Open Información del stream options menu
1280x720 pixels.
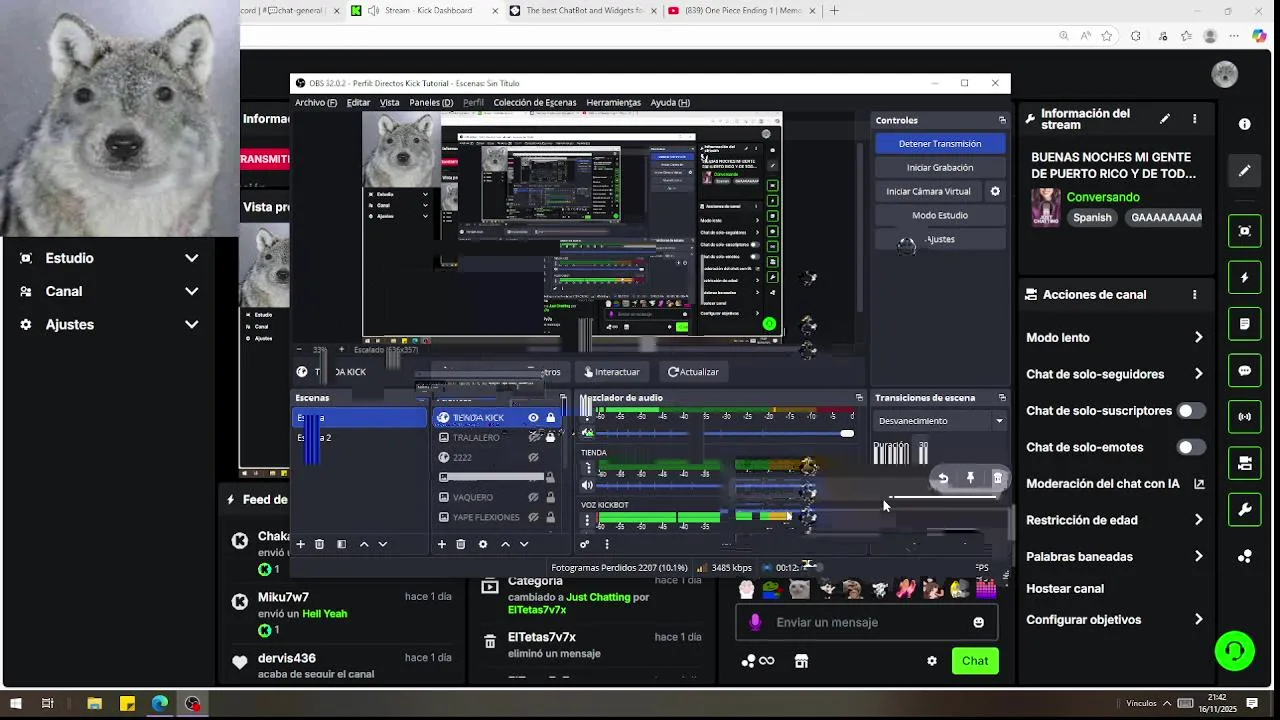(1194, 119)
